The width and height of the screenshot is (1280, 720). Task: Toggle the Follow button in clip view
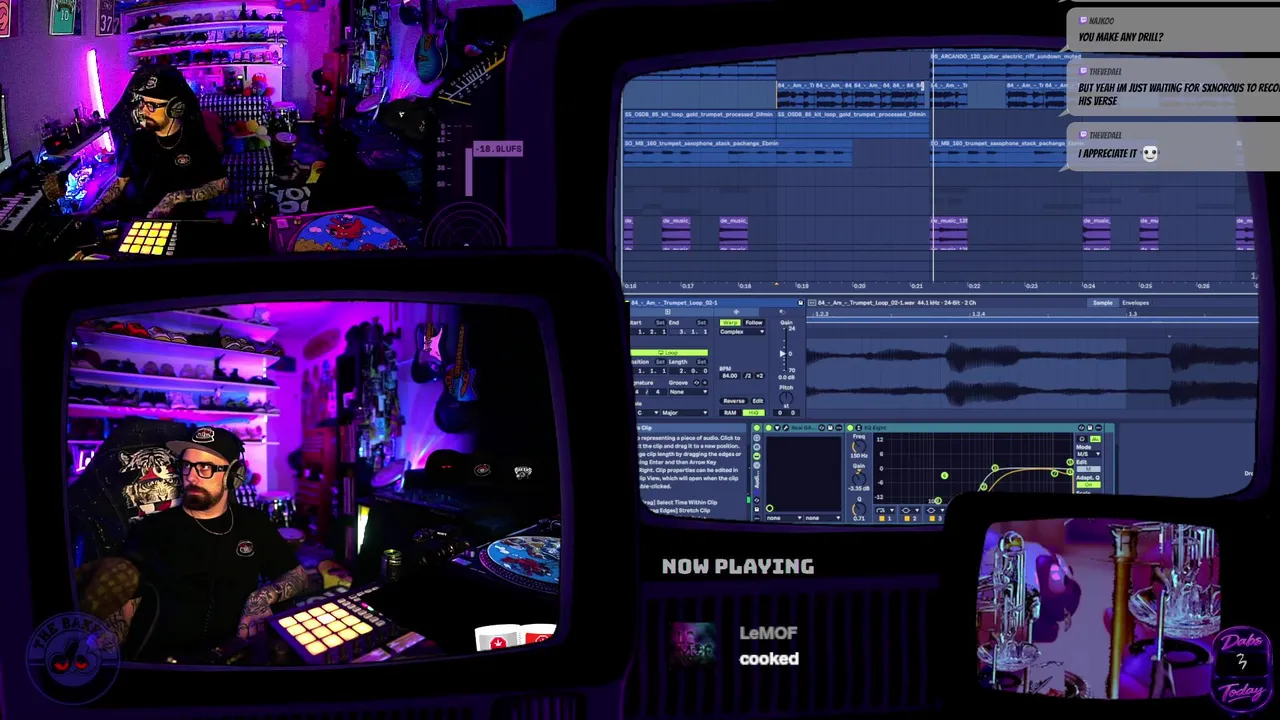[x=754, y=322]
